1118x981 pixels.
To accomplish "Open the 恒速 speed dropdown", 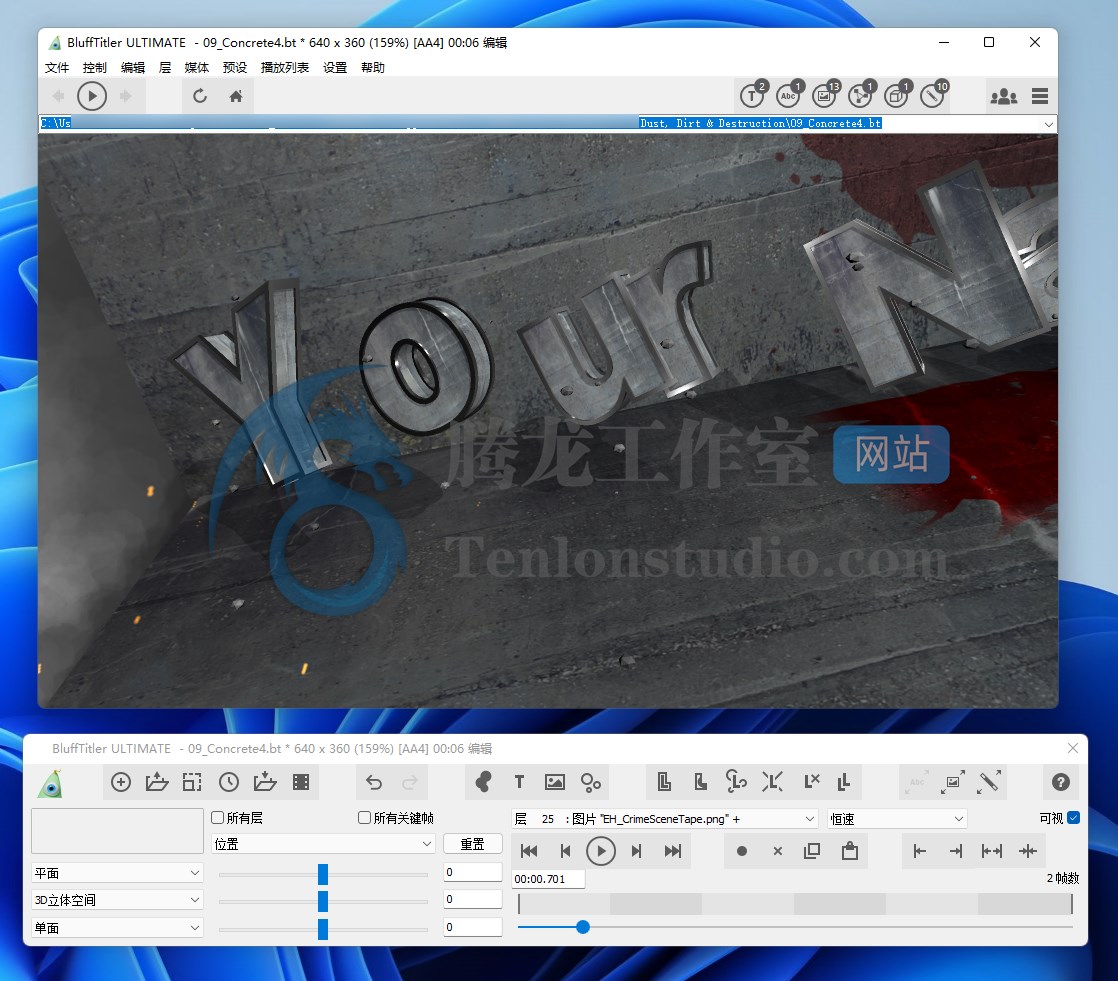I will pyautogui.click(x=897, y=818).
